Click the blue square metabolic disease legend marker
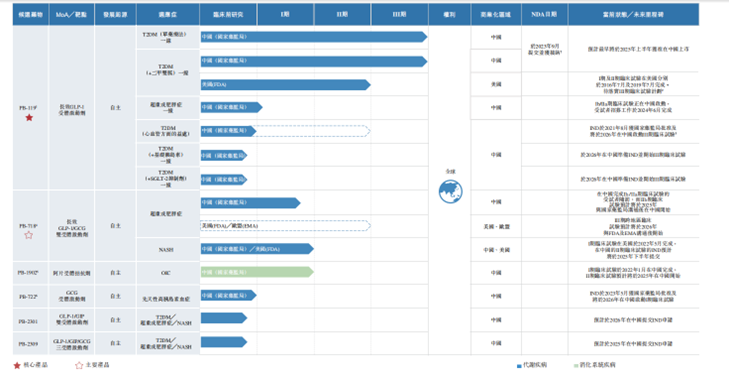This screenshot has height=375, width=729. 519,366
